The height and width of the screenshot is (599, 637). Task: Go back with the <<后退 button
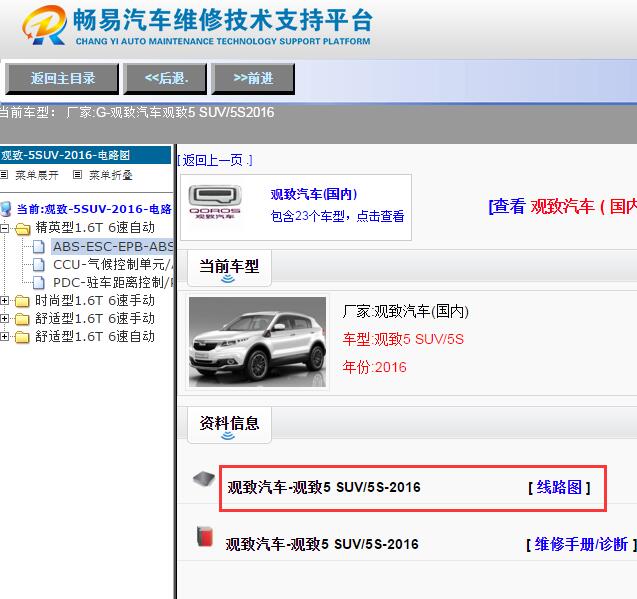tap(166, 78)
